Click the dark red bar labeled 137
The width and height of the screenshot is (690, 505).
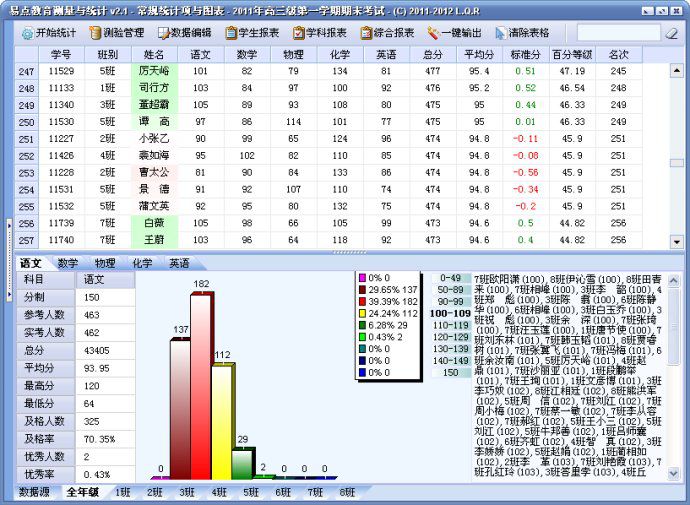pos(180,408)
